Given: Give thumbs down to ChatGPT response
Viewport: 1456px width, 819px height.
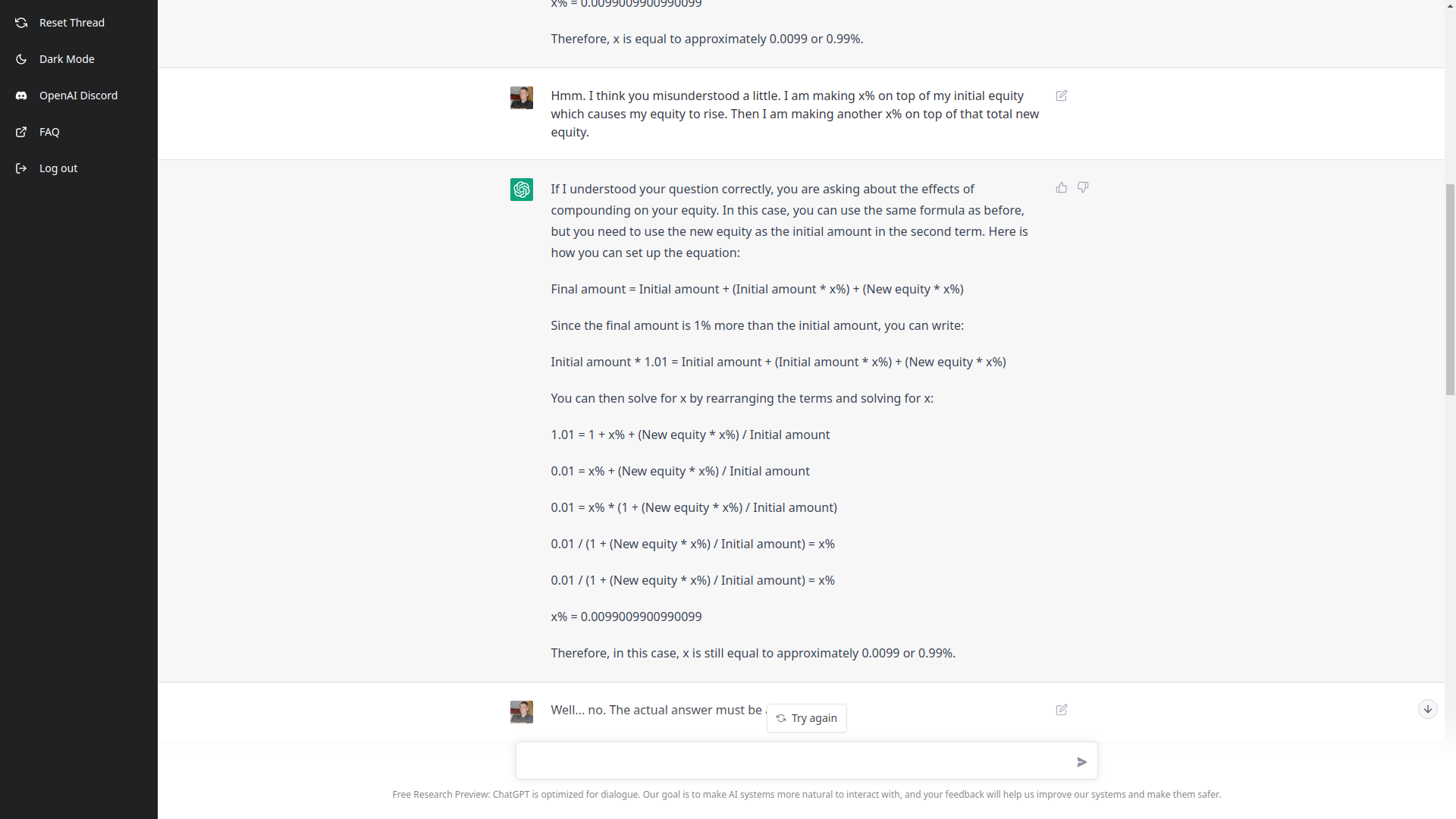Looking at the screenshot, I should click(1083, 187).
